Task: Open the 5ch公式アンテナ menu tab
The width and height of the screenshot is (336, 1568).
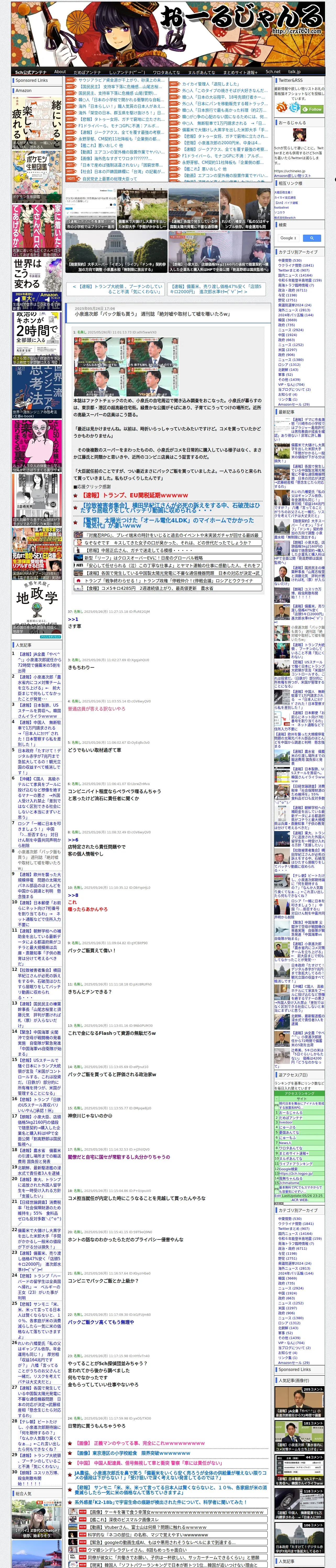Action: coord(31,72)
